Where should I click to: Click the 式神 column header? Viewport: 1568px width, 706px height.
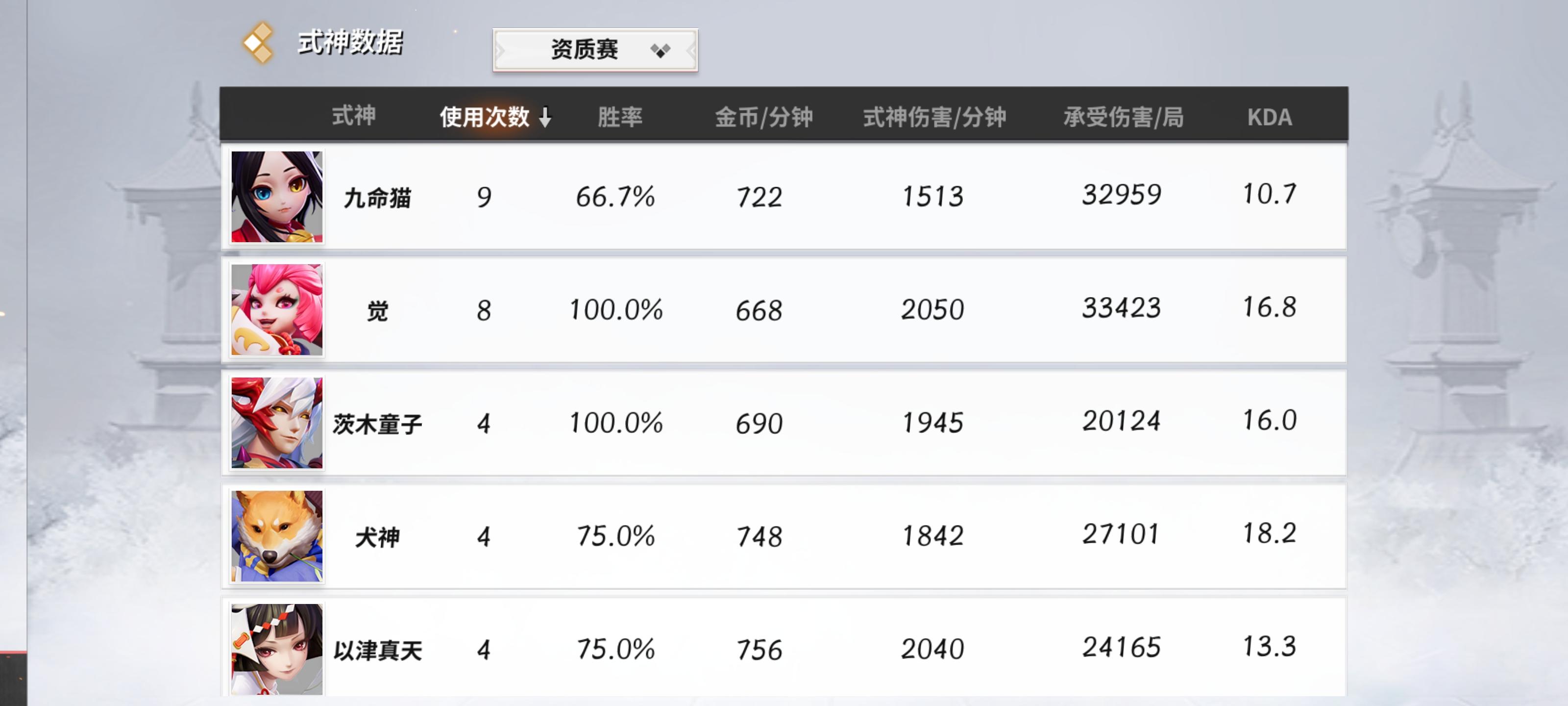point(354,116)
